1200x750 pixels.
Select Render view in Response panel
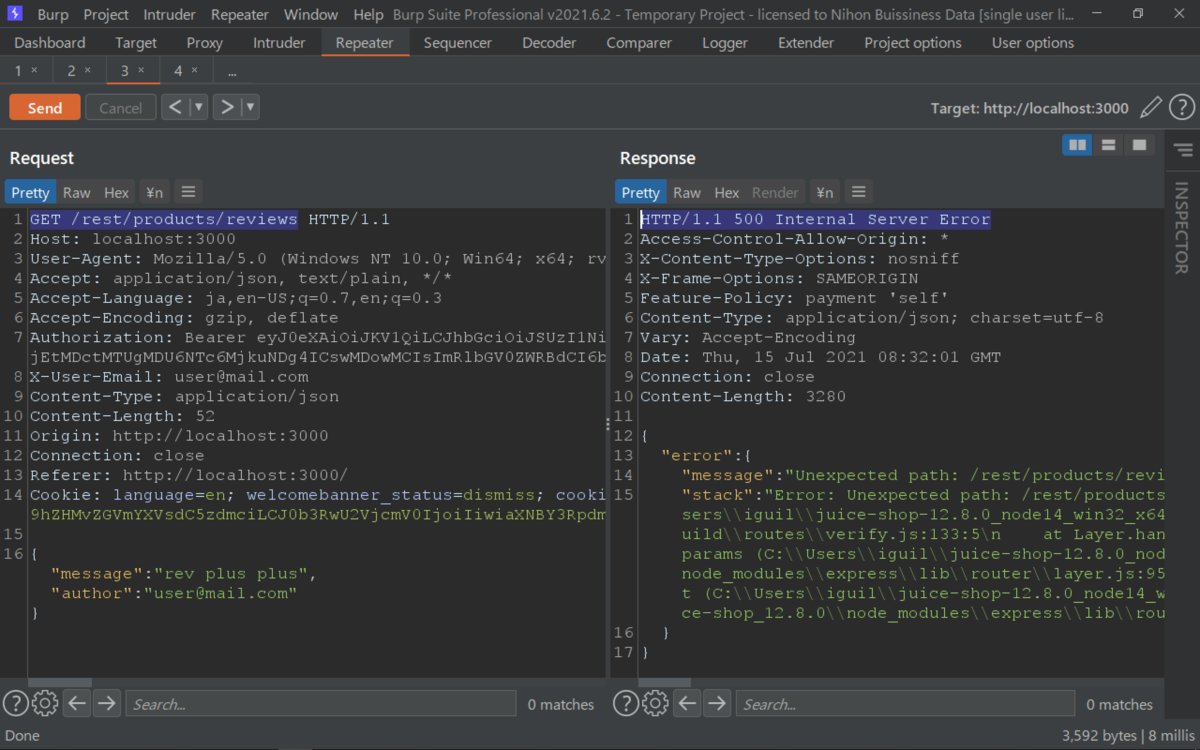point(775,192)
